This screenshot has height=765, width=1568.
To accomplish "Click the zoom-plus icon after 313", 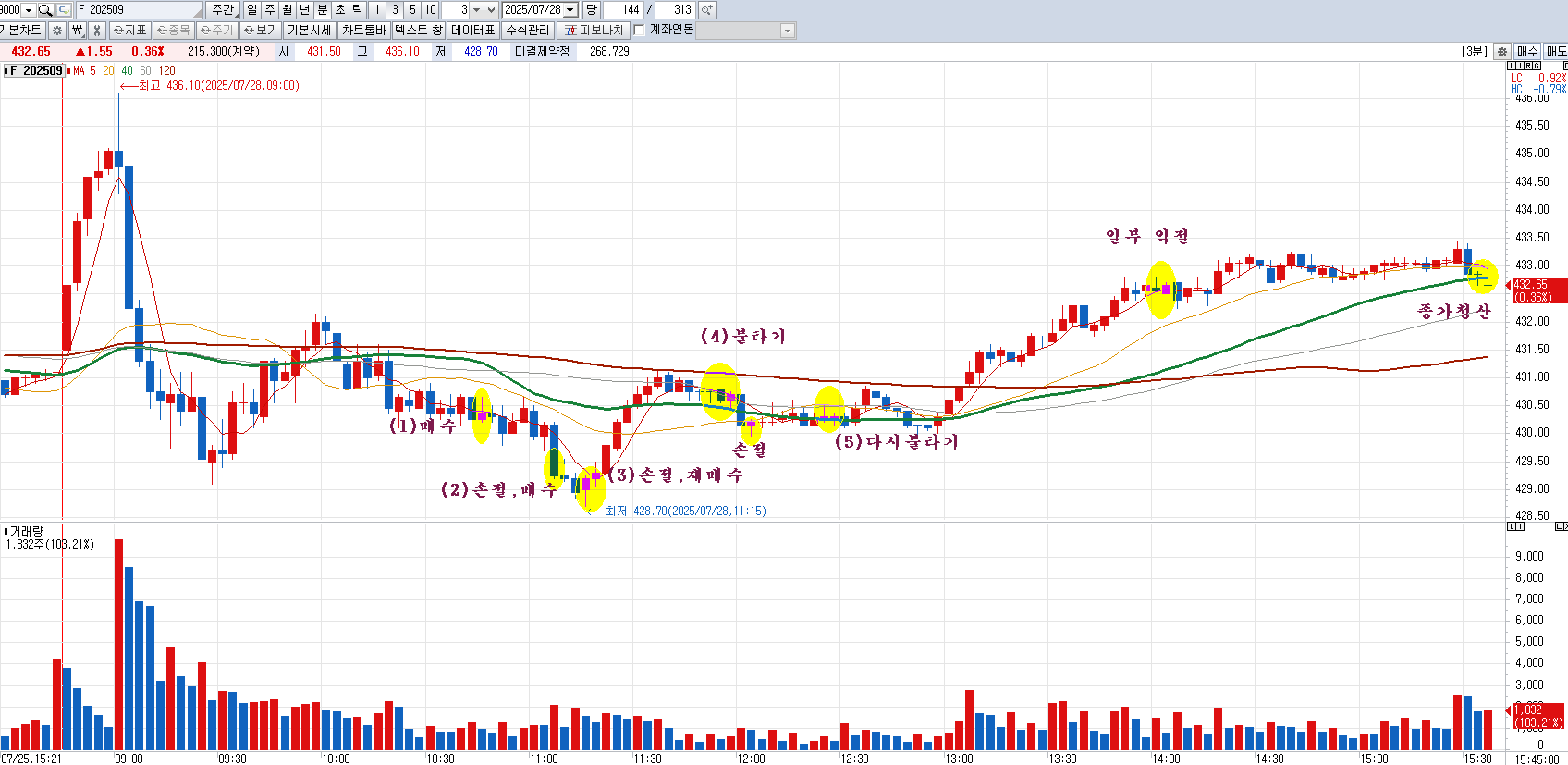I will (706, 10).
